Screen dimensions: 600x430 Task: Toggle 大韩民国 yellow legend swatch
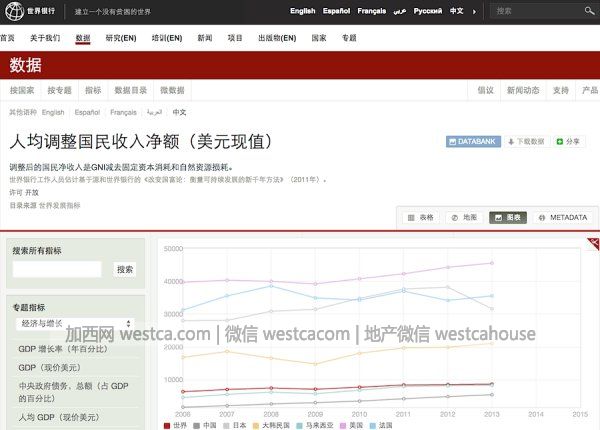point(256,425)
